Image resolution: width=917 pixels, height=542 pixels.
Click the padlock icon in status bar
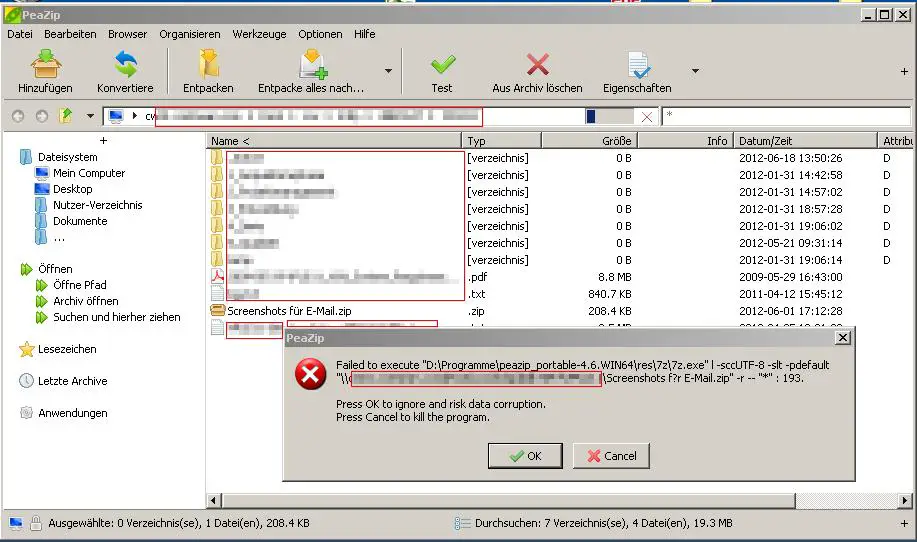[x=36, y=523]
